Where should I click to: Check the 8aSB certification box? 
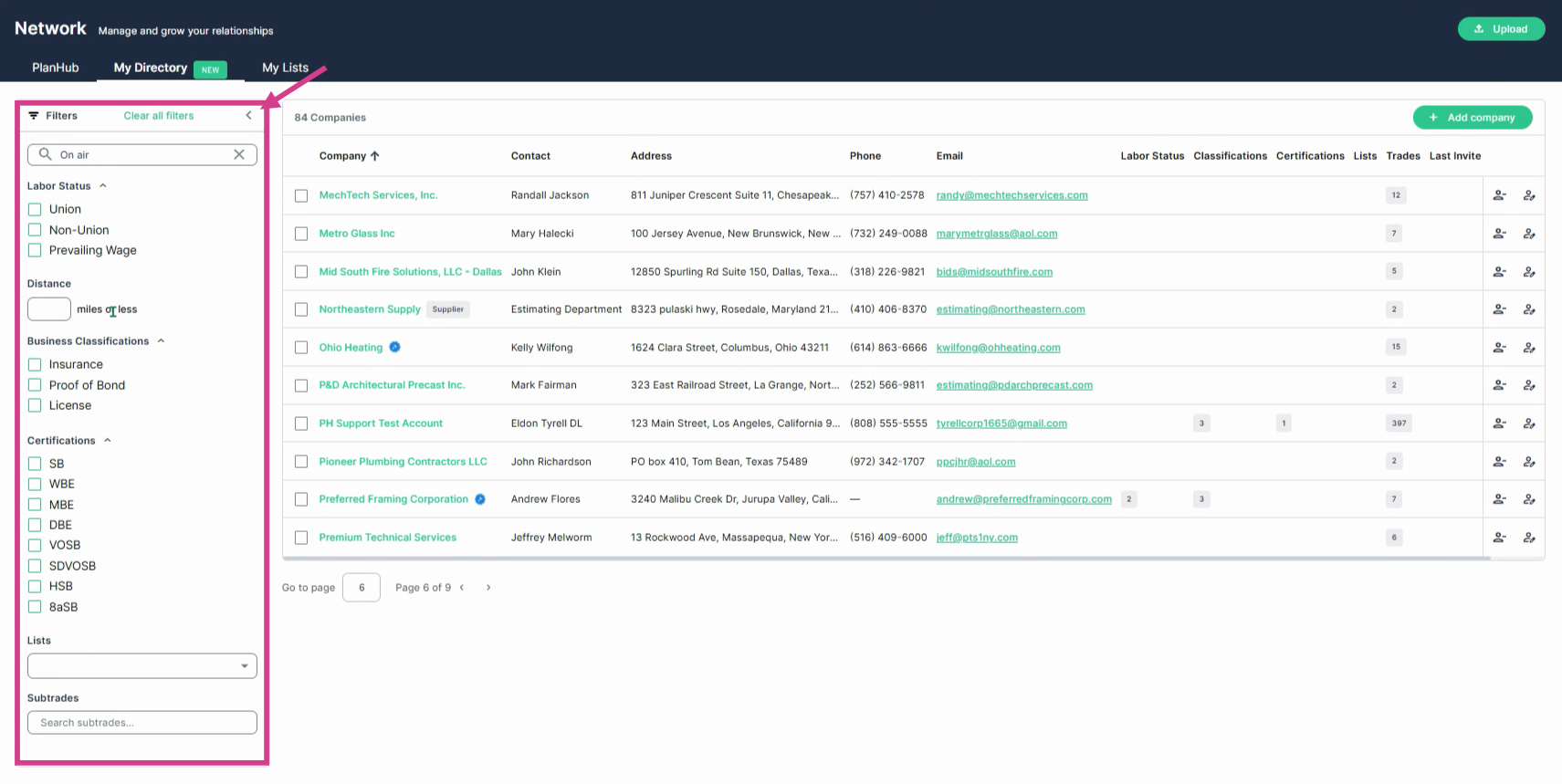(35, 607)
